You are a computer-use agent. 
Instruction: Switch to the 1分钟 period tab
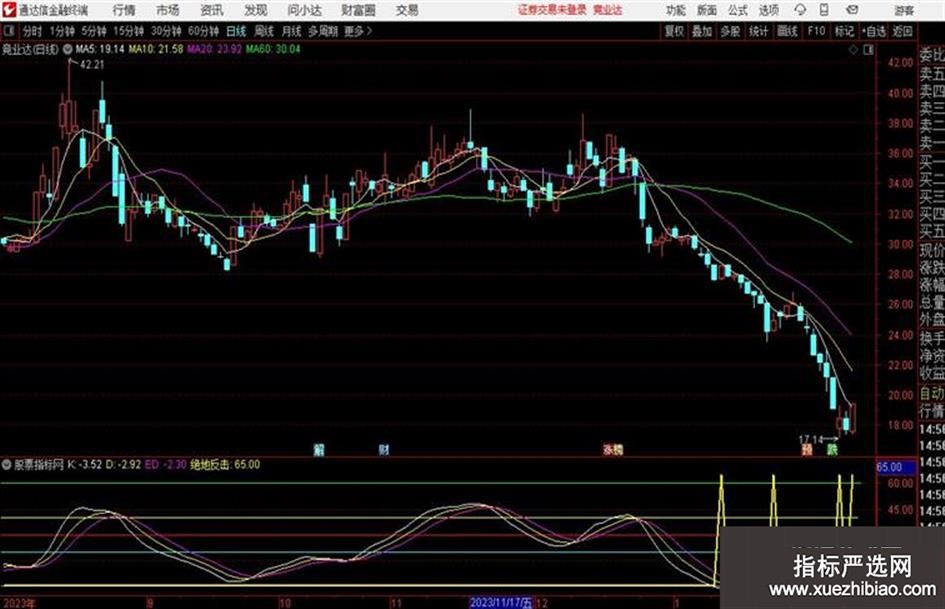(x=61, y=31)
